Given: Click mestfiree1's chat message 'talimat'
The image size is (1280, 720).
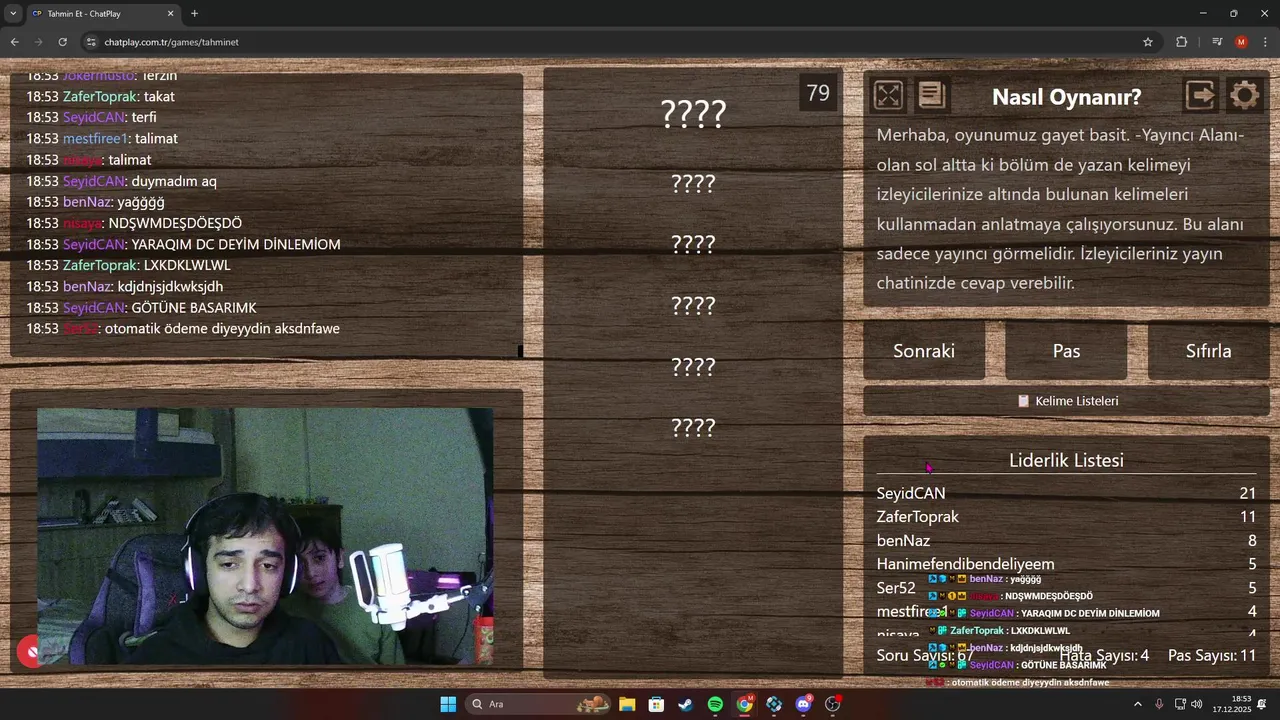Looking at the screenshot, I should [155, 139].
